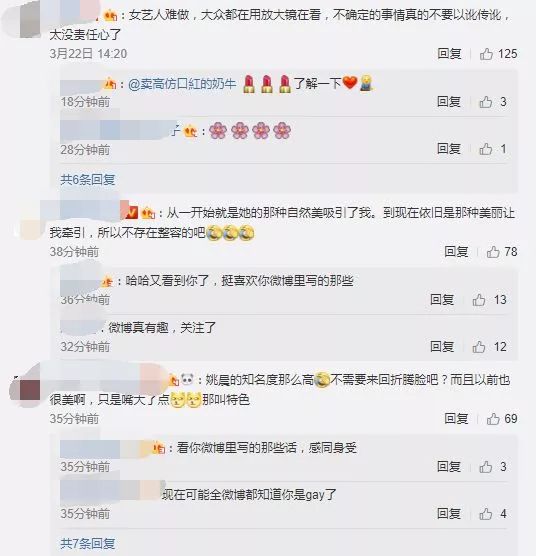Reply to the flower emoji comment

[x=449, y=149]
